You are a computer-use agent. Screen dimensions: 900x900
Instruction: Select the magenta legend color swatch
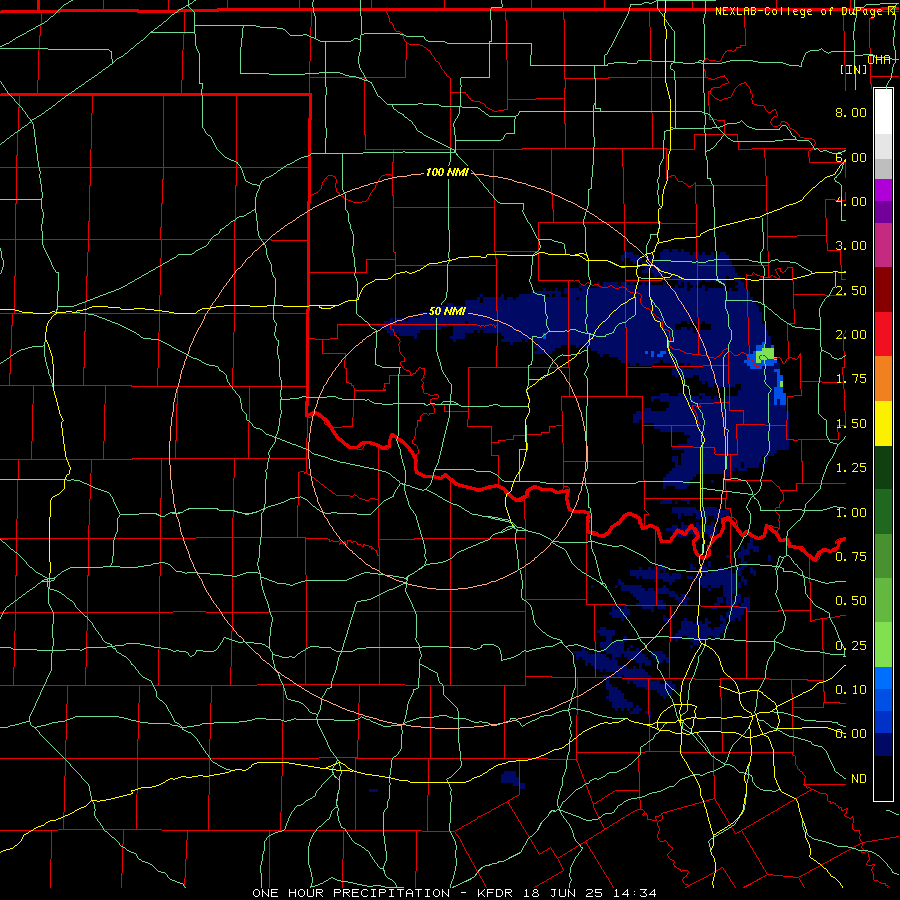pos(883,190)
